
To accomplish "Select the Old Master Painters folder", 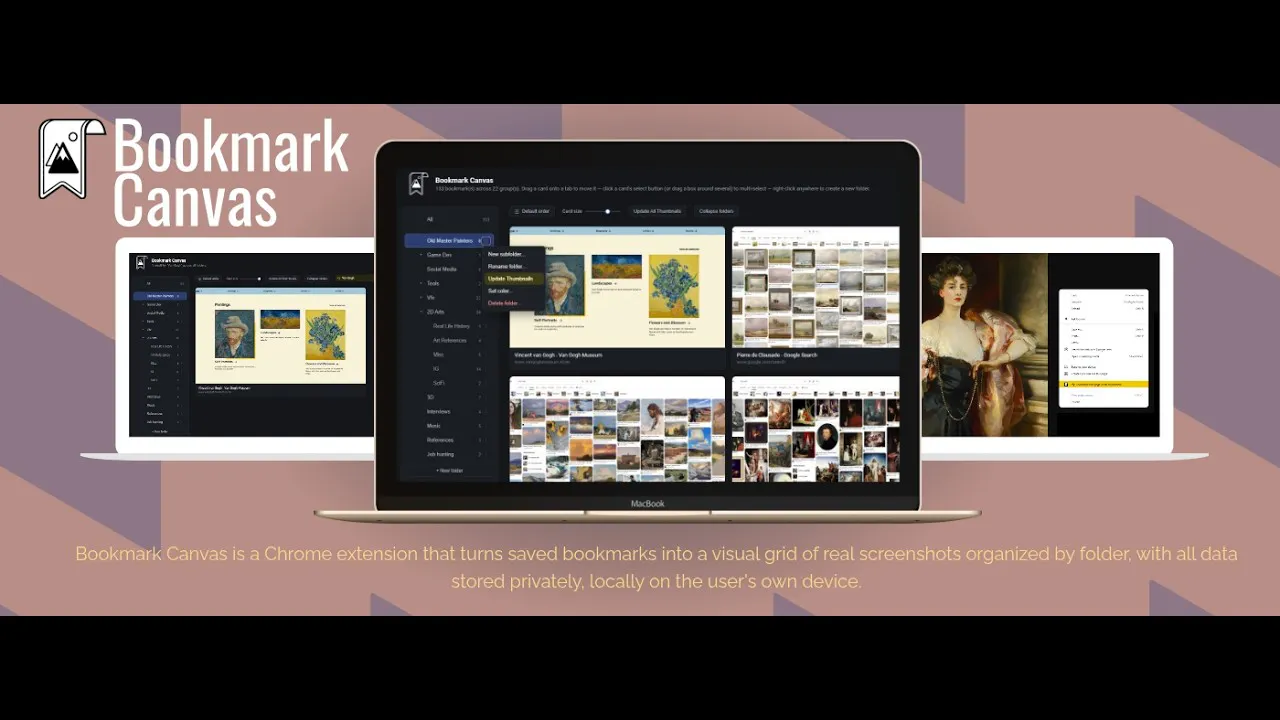I will 449,240.
